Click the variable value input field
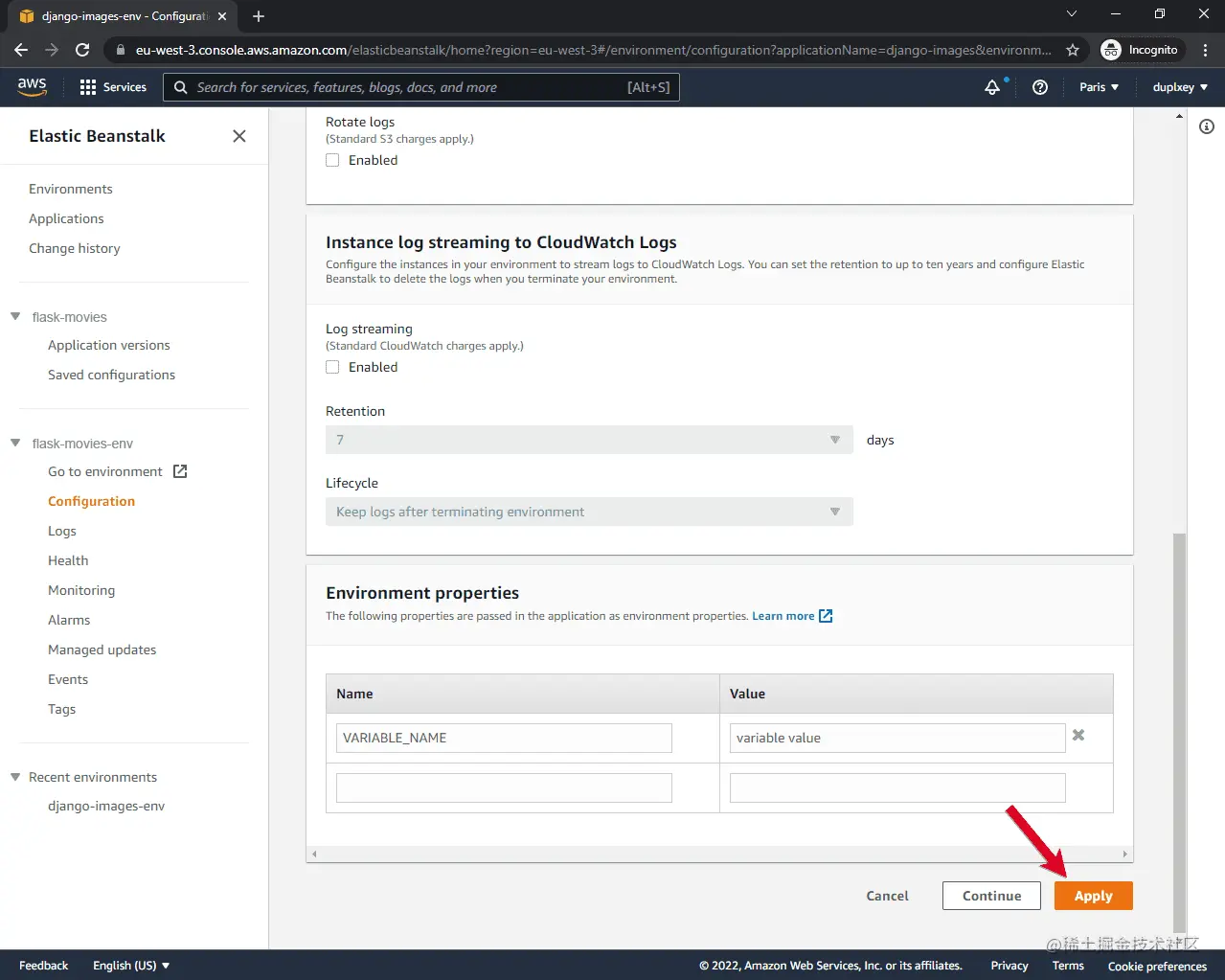 (896, 738)
